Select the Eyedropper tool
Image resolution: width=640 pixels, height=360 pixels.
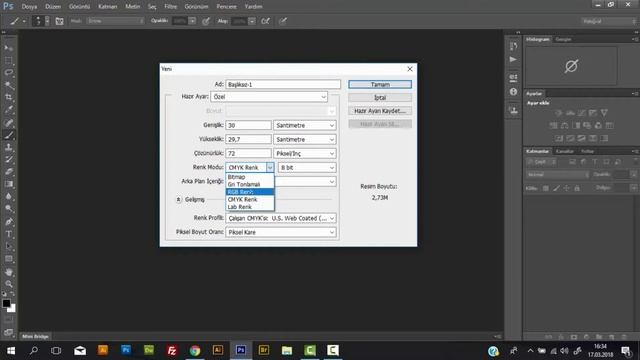point(9,109)
